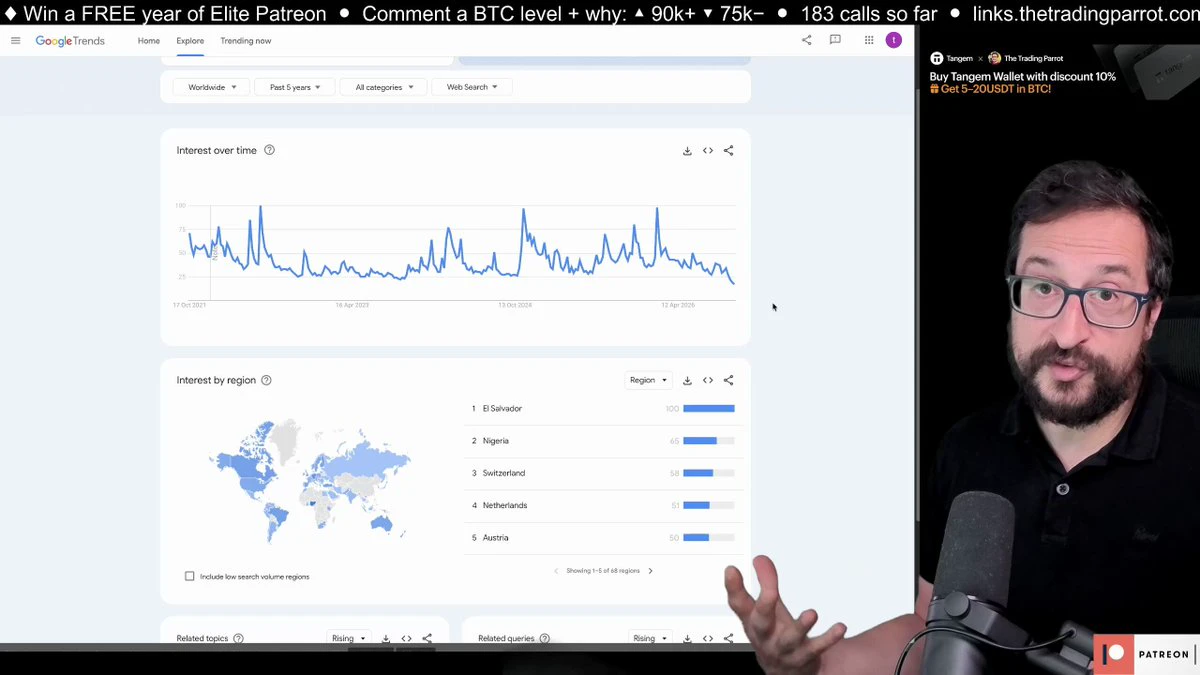
Task: Select El Salvador in the region list
Action: coord(603,408)
